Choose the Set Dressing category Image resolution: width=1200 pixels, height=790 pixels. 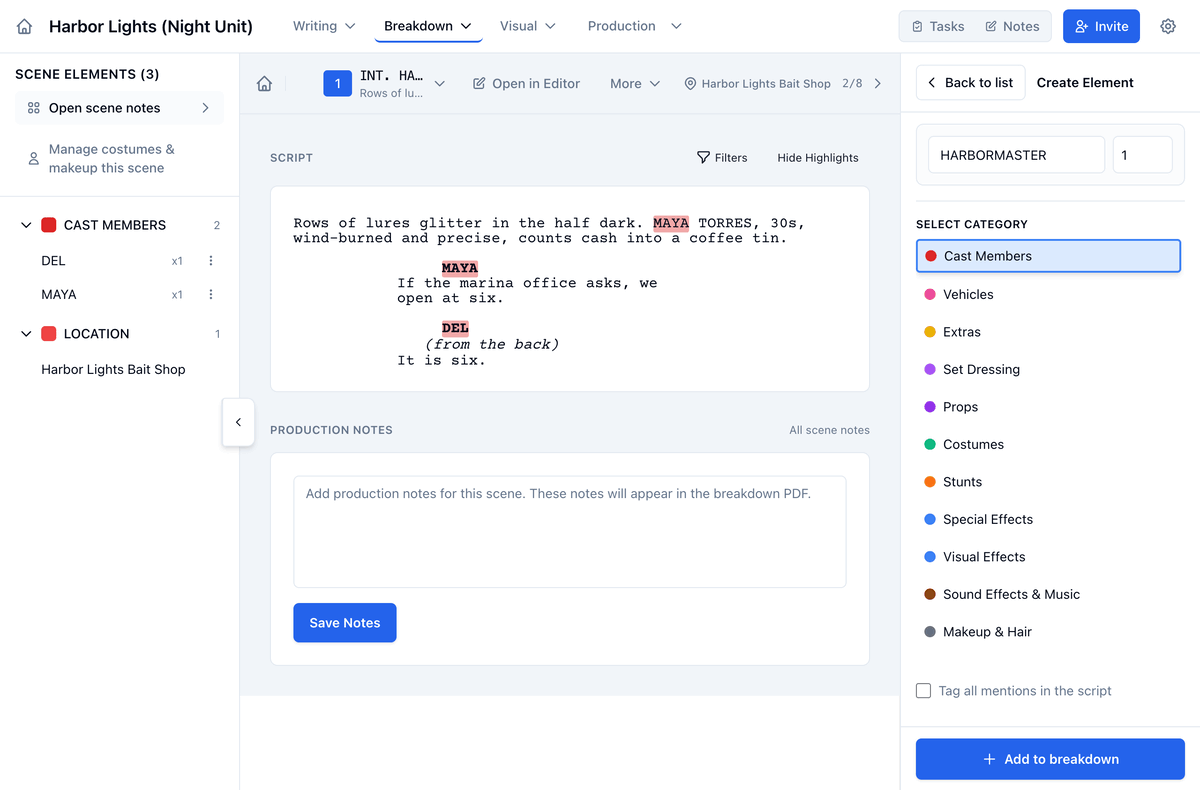click(1048, 369)
